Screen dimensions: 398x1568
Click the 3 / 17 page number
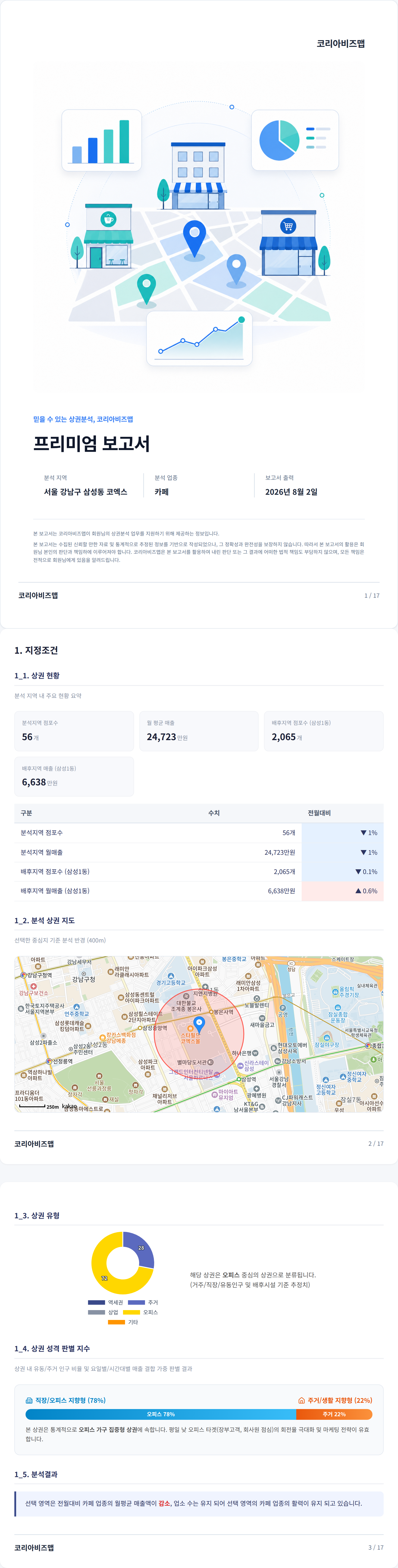click(x=376, y=1547)
